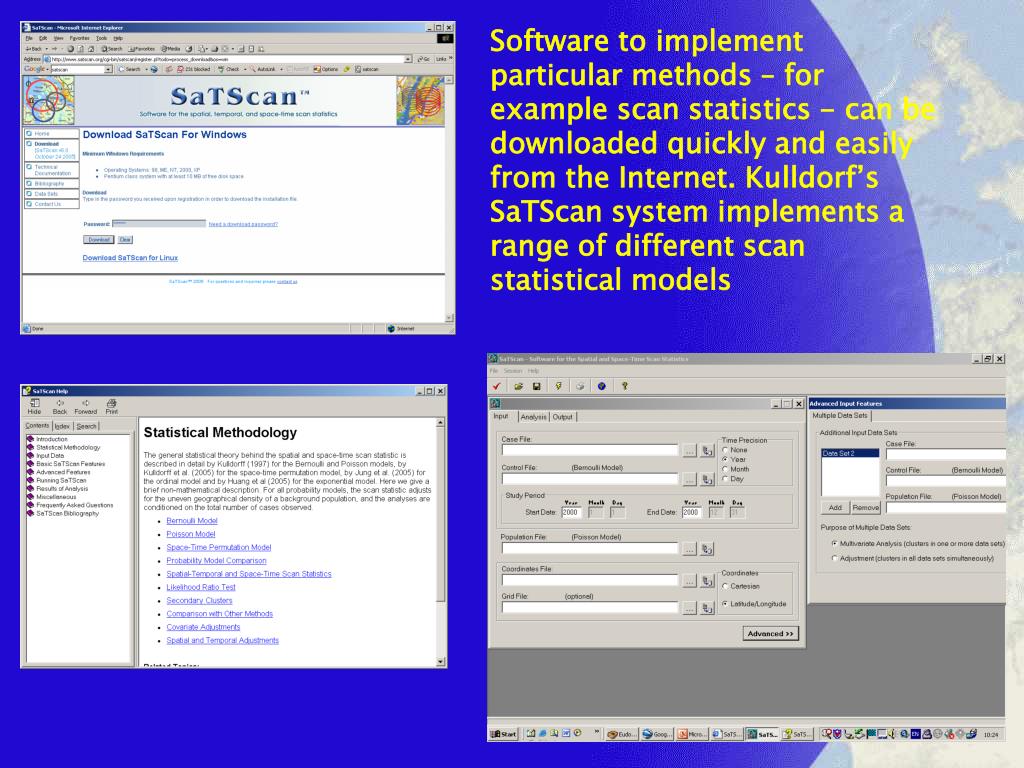The height and width of the screenshot is (768, 1024).
Task: Click the import icon beside the Population File field
Action: click(707, 549)
